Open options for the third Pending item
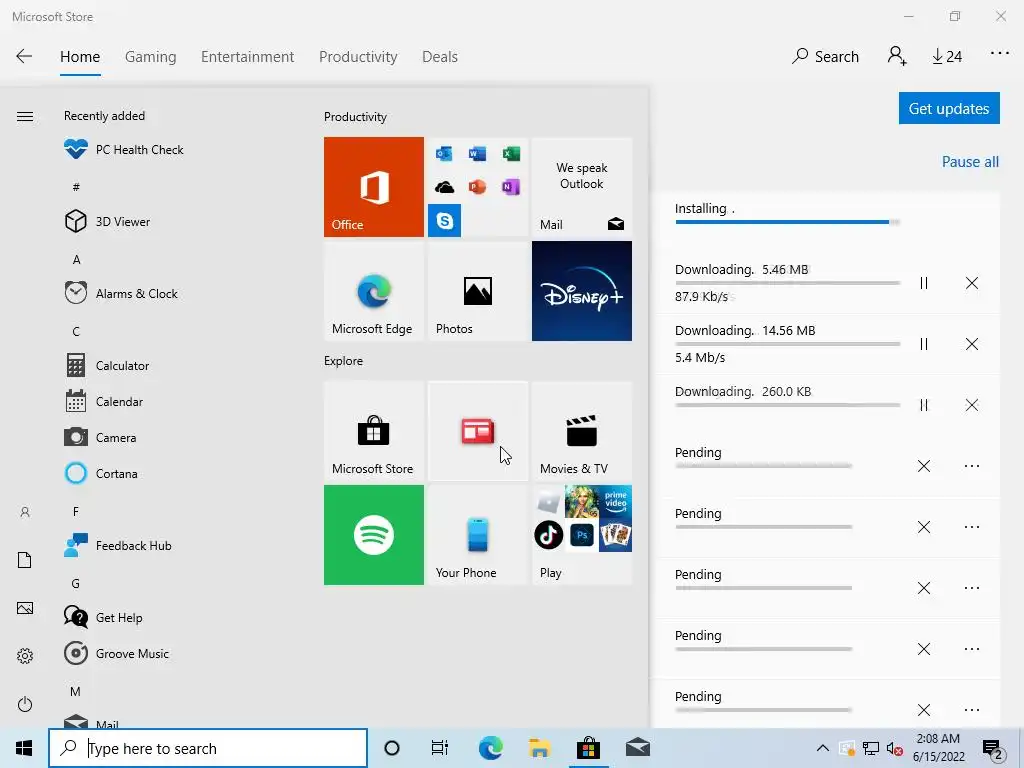Screen dimensions: 1024x768 click(x=972, y=588)
